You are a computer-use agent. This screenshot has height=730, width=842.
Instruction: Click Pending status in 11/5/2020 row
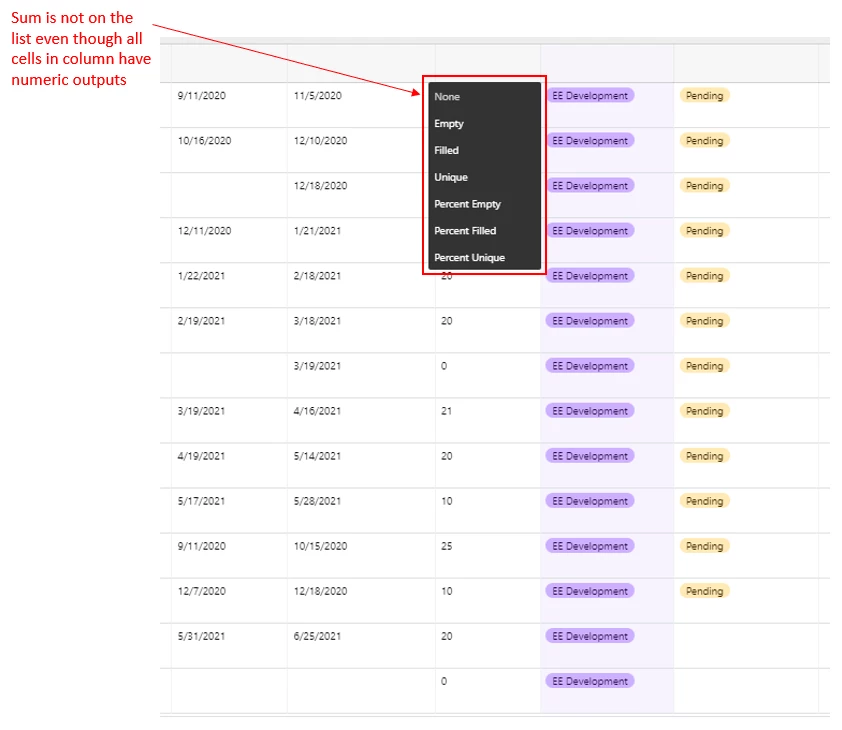[x=704, y=96]
